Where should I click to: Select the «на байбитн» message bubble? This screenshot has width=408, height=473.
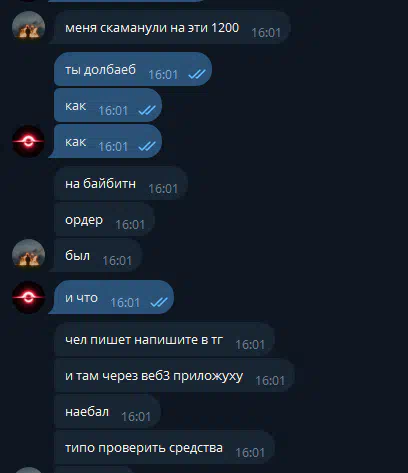pyautogui.click(x=121, y=183)
